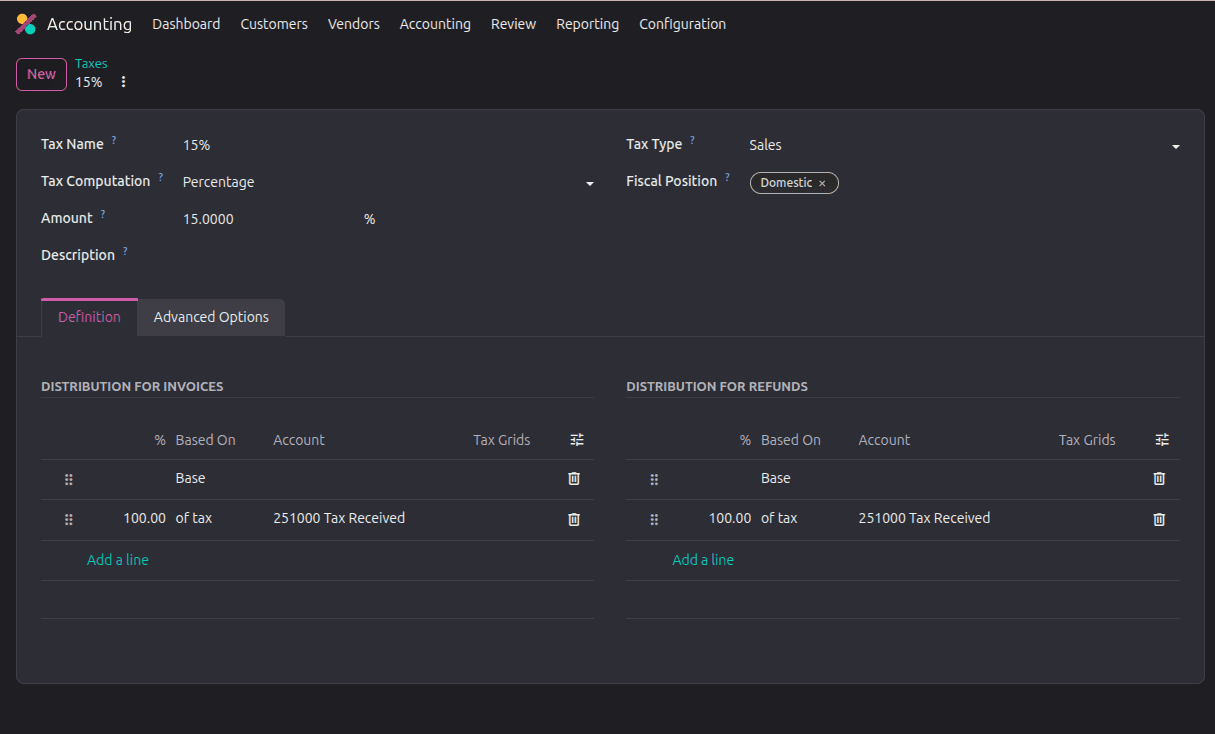Open the Vendors menu

[x=354, y=24]
